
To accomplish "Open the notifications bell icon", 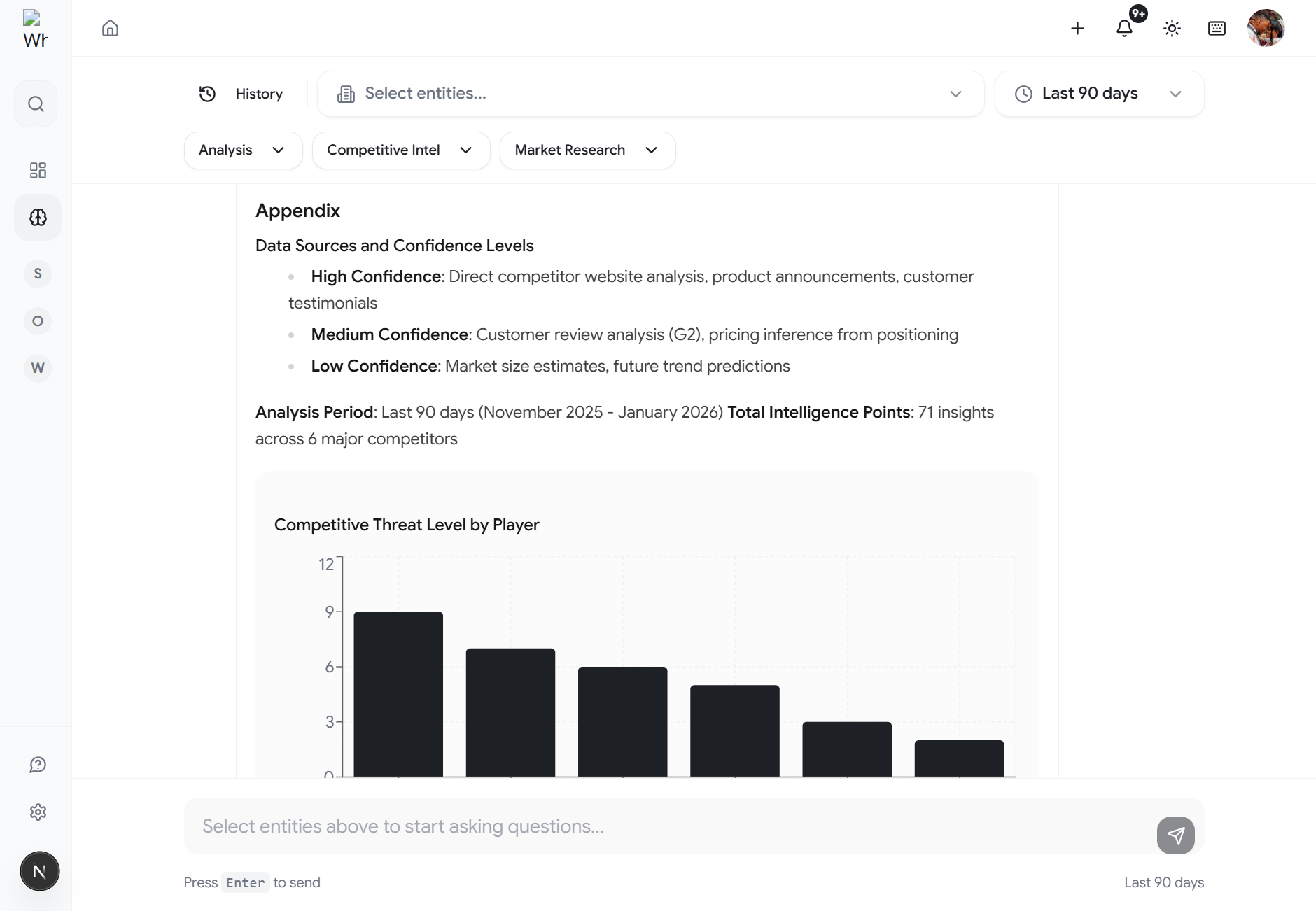I will coord(1124,28).
